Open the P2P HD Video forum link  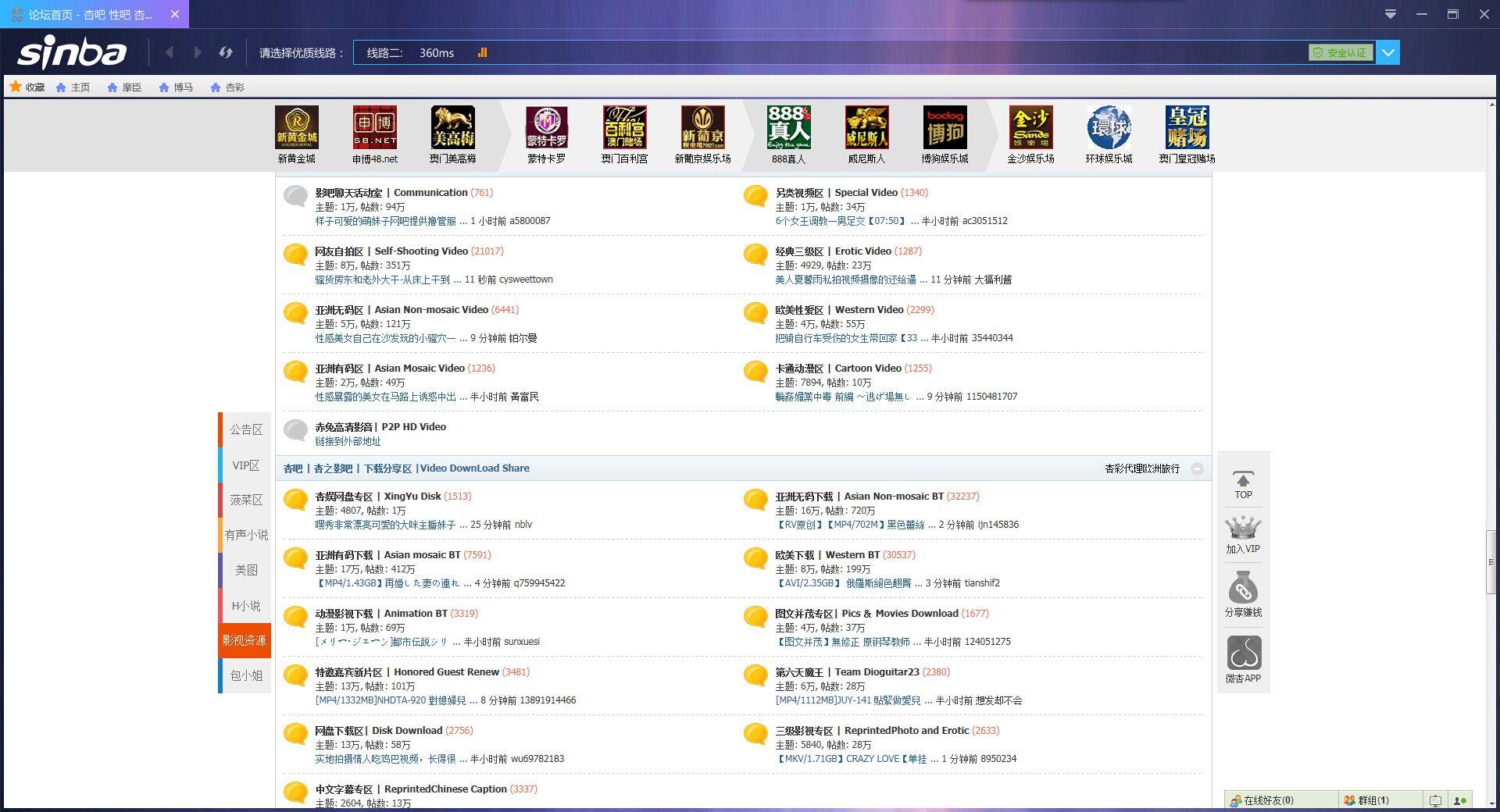click(380, 427)
